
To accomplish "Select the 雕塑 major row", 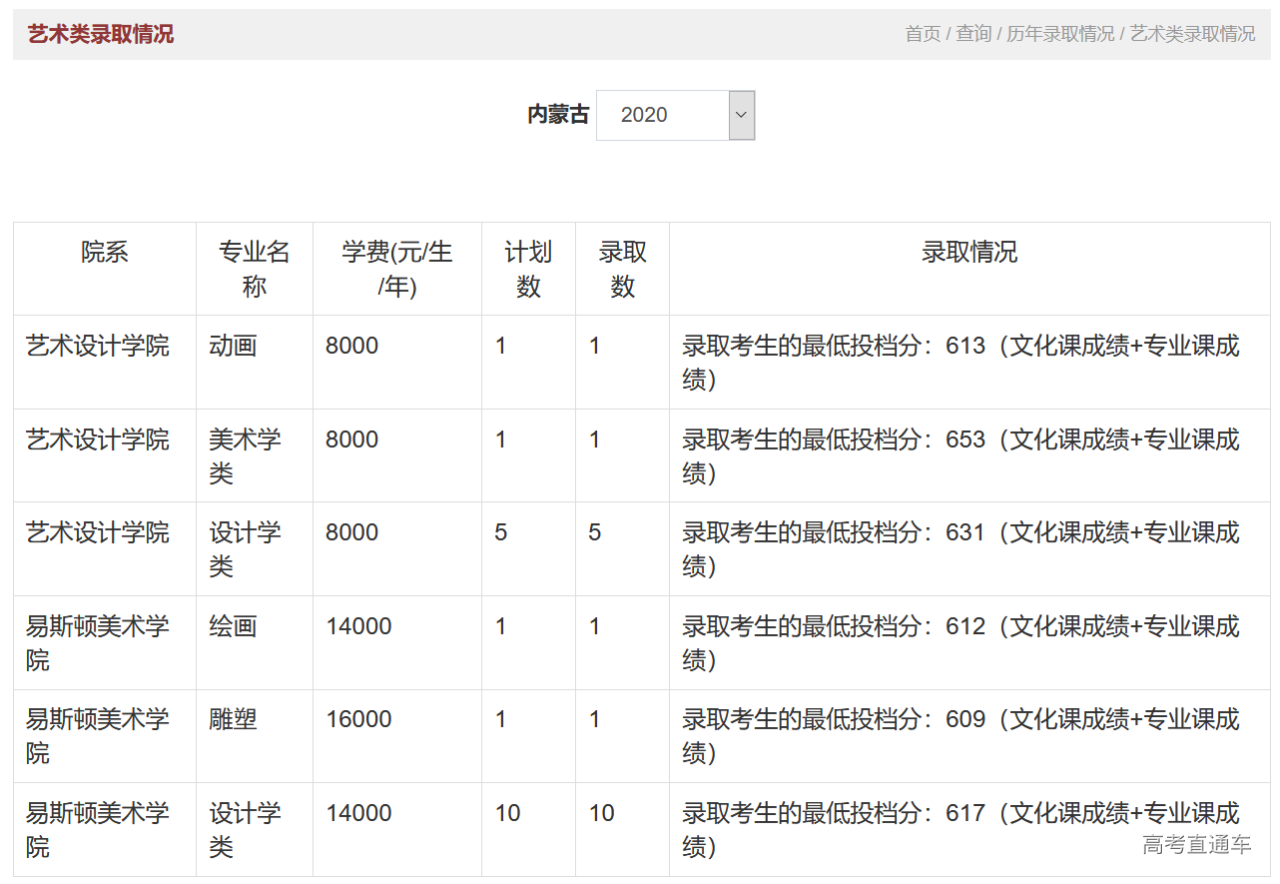I will coord(233,719).
